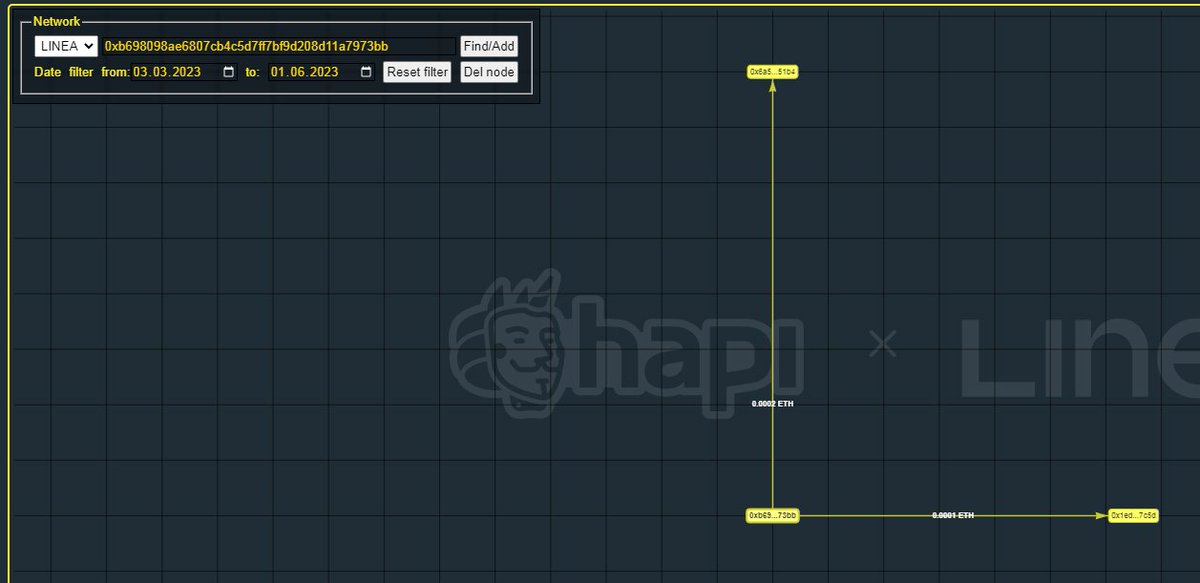Open calendar picker for the to date

366,72
